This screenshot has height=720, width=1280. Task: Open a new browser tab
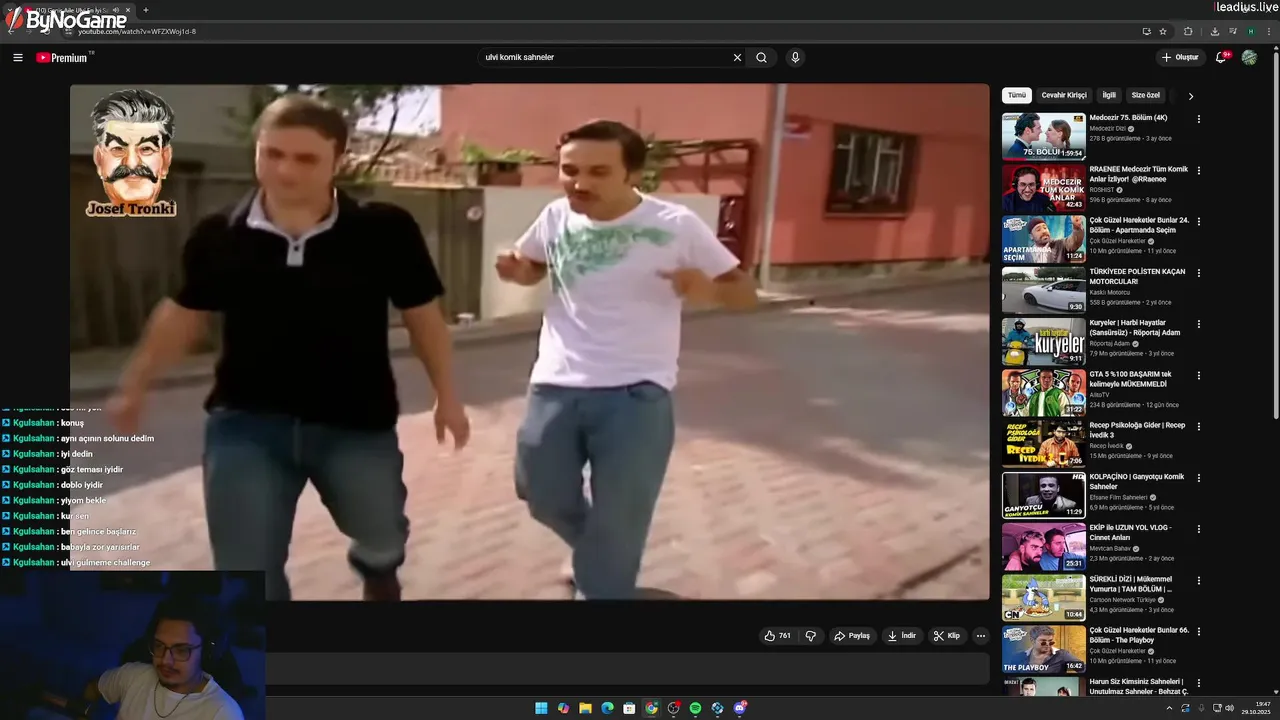[146, 10]
